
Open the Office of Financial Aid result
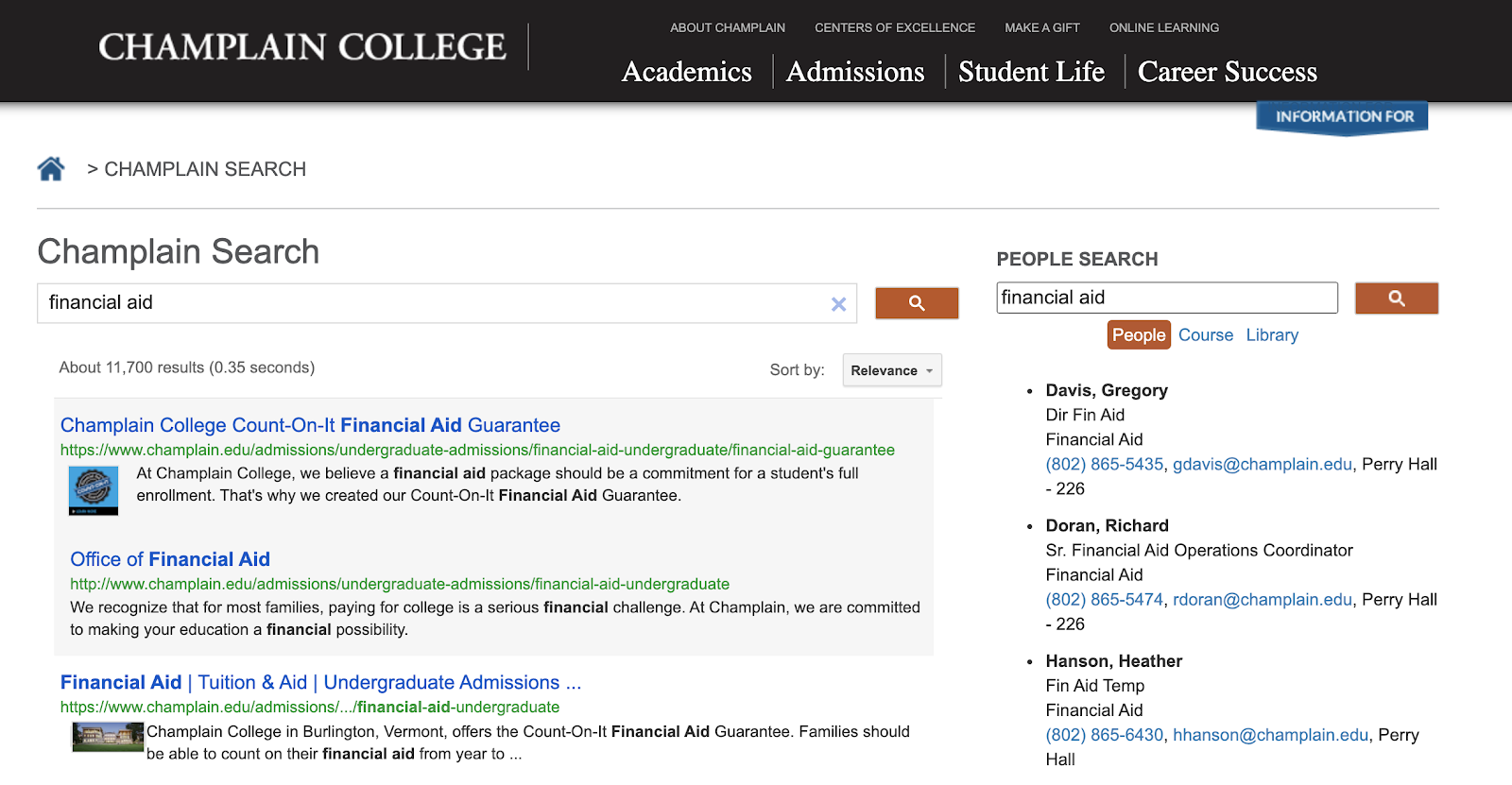170,559
